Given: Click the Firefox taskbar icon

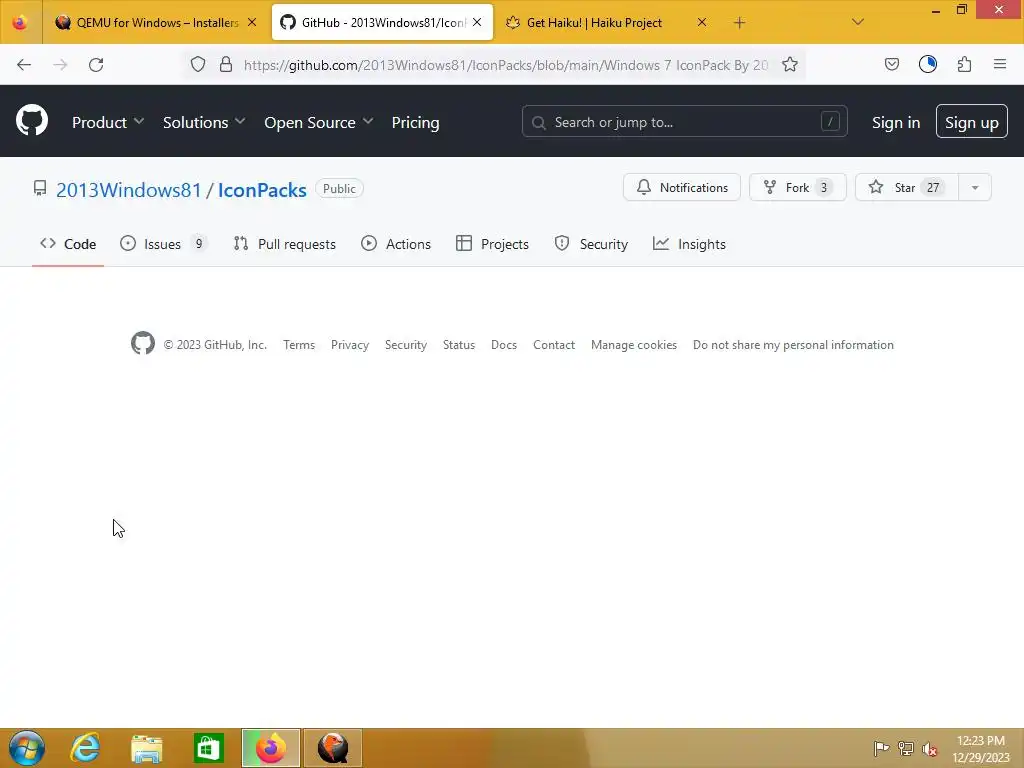Looking at the screenshot, I should pyautogui.click(x=271, y=748).
